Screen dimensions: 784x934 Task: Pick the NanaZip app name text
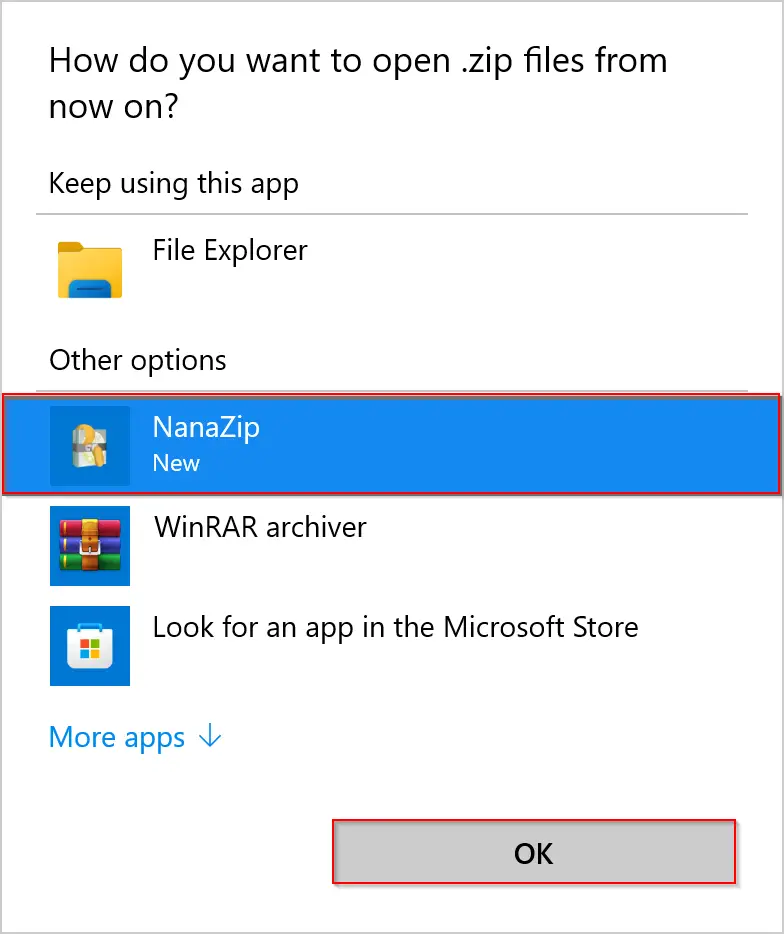pyautogui.click(x=206, y=428)
